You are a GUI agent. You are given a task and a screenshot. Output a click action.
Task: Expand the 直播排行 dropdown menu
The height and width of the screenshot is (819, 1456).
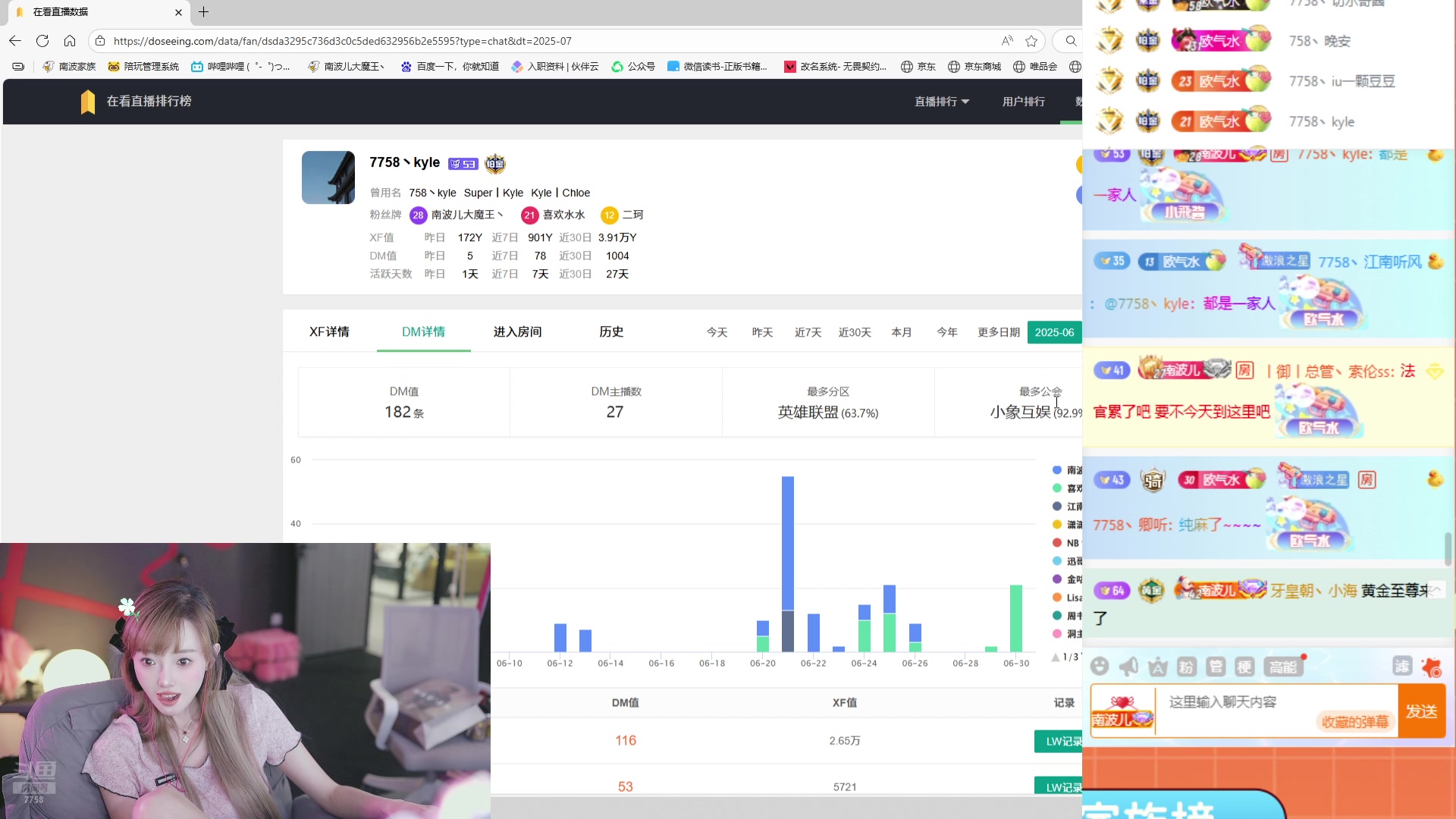(942, 102)
